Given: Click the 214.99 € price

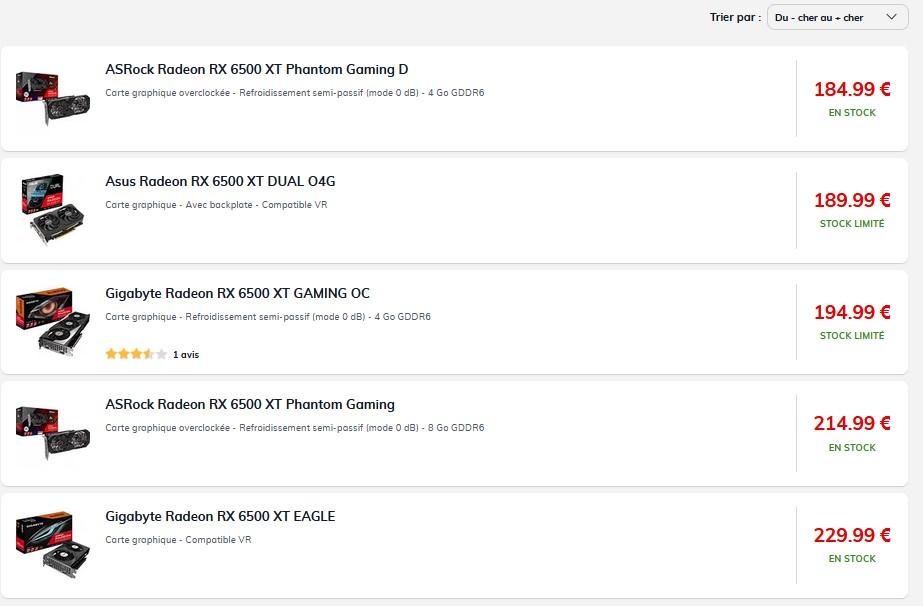Looking at the screenshot, I should click(x=852, y=423).
